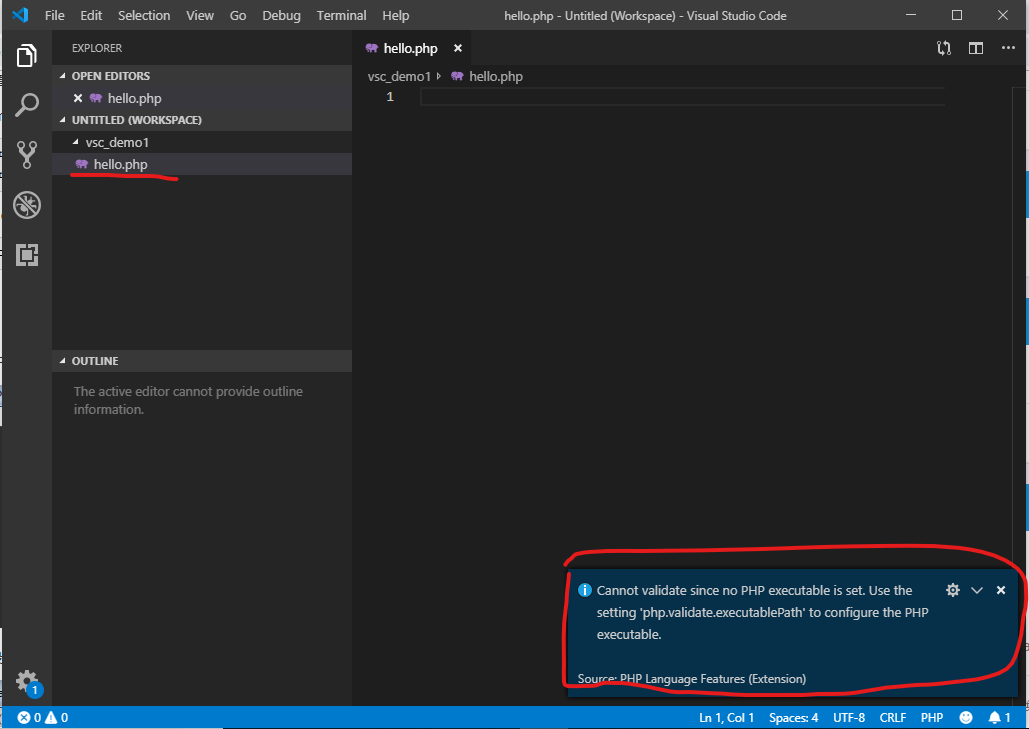Viewport: 1029px width, 729px height.
Task: Change encoding via UTF-8 status item
Action: pos(849,718)
